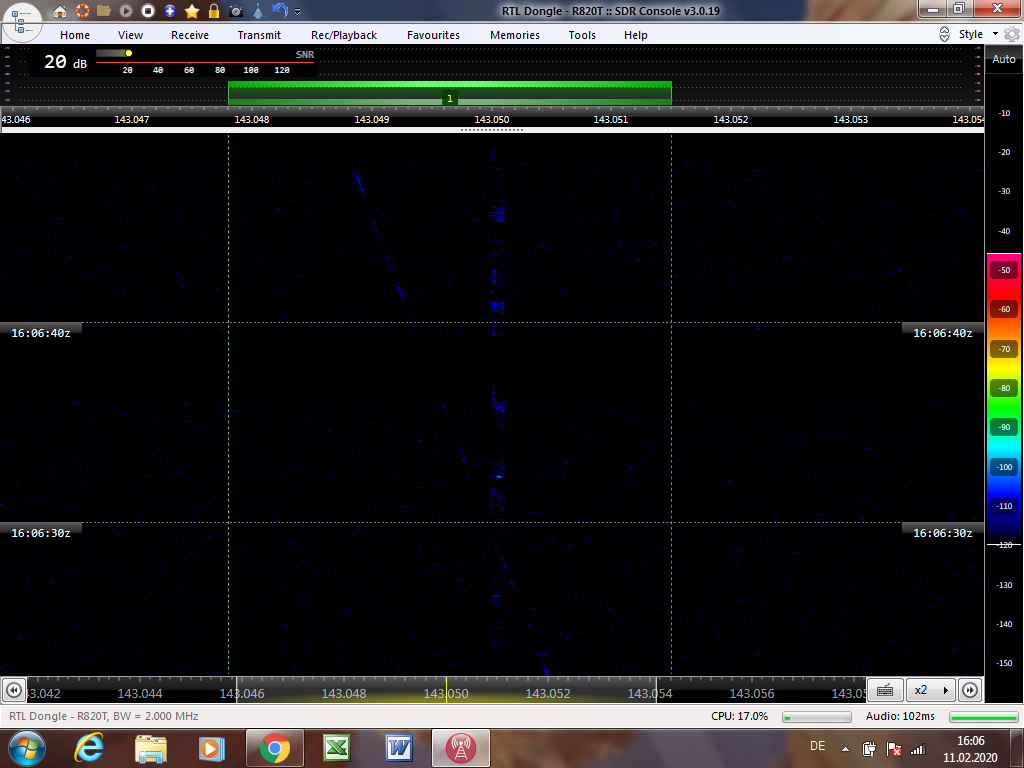Click the -100 level on the colour scale
The image size is (1024, 768).
pyautogui.click(x=1004, y=467)
